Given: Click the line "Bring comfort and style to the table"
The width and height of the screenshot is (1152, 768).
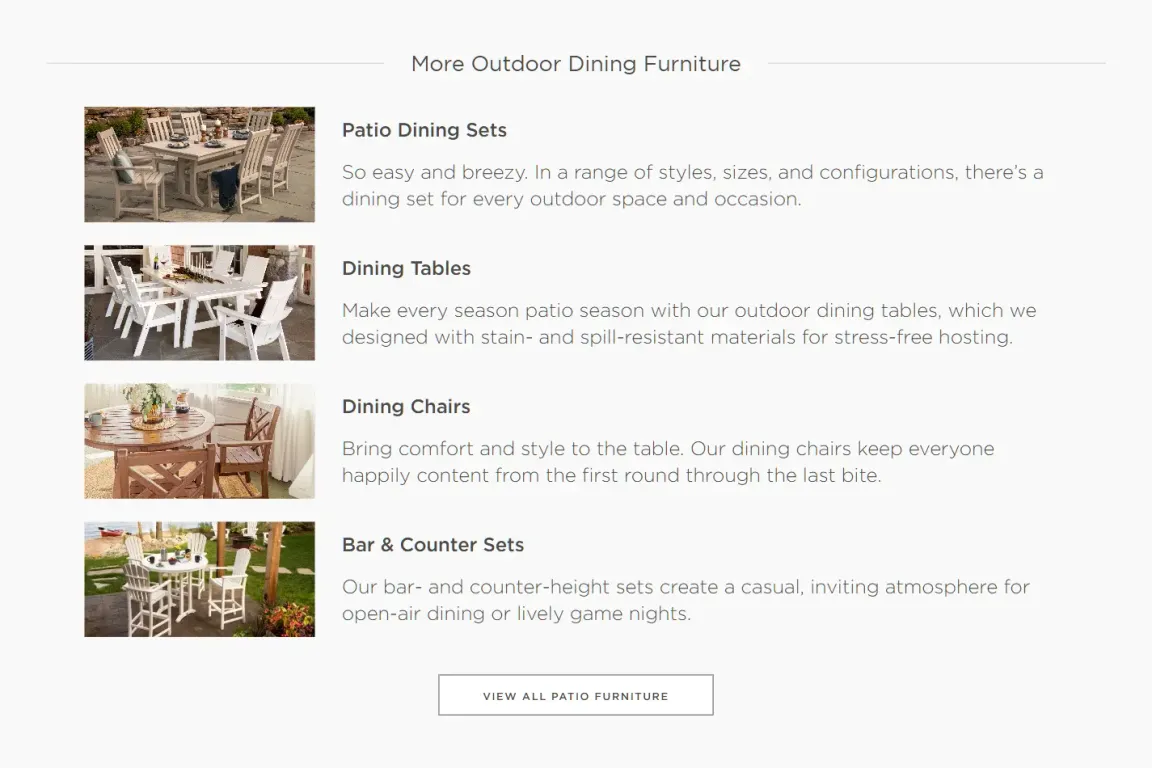Looking at the screenshot, I should pyautogui.click(x=668, y=449).
